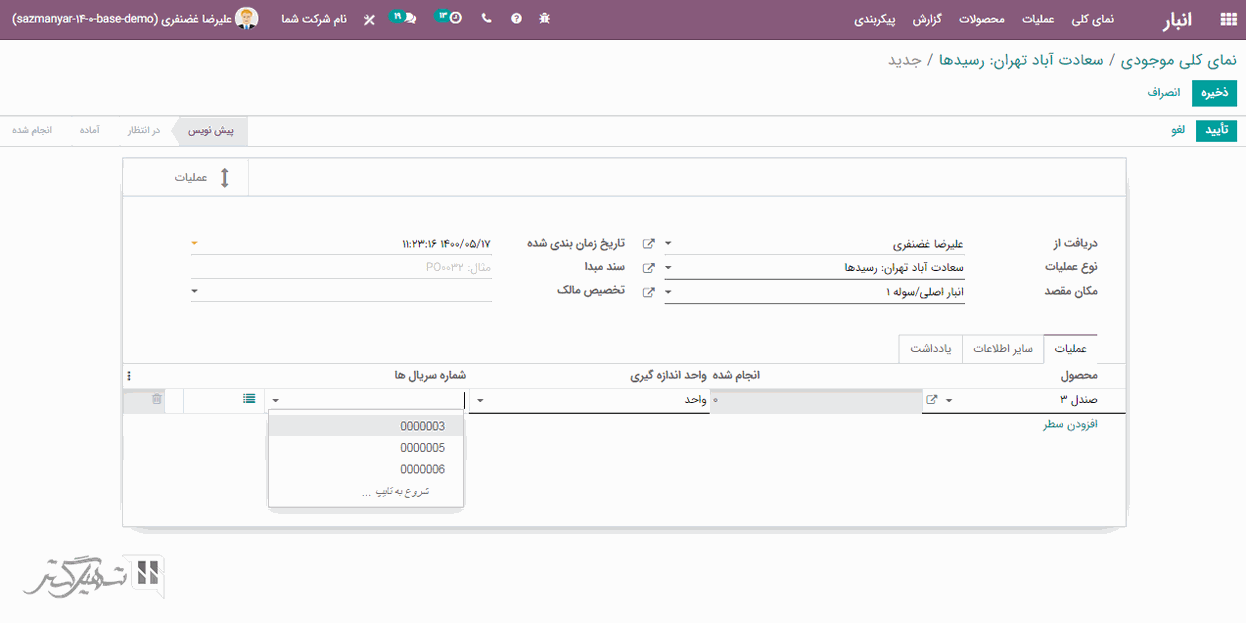Open the محصولات menu
This screenshot has height=623, width=1246.
click(981, 19)
